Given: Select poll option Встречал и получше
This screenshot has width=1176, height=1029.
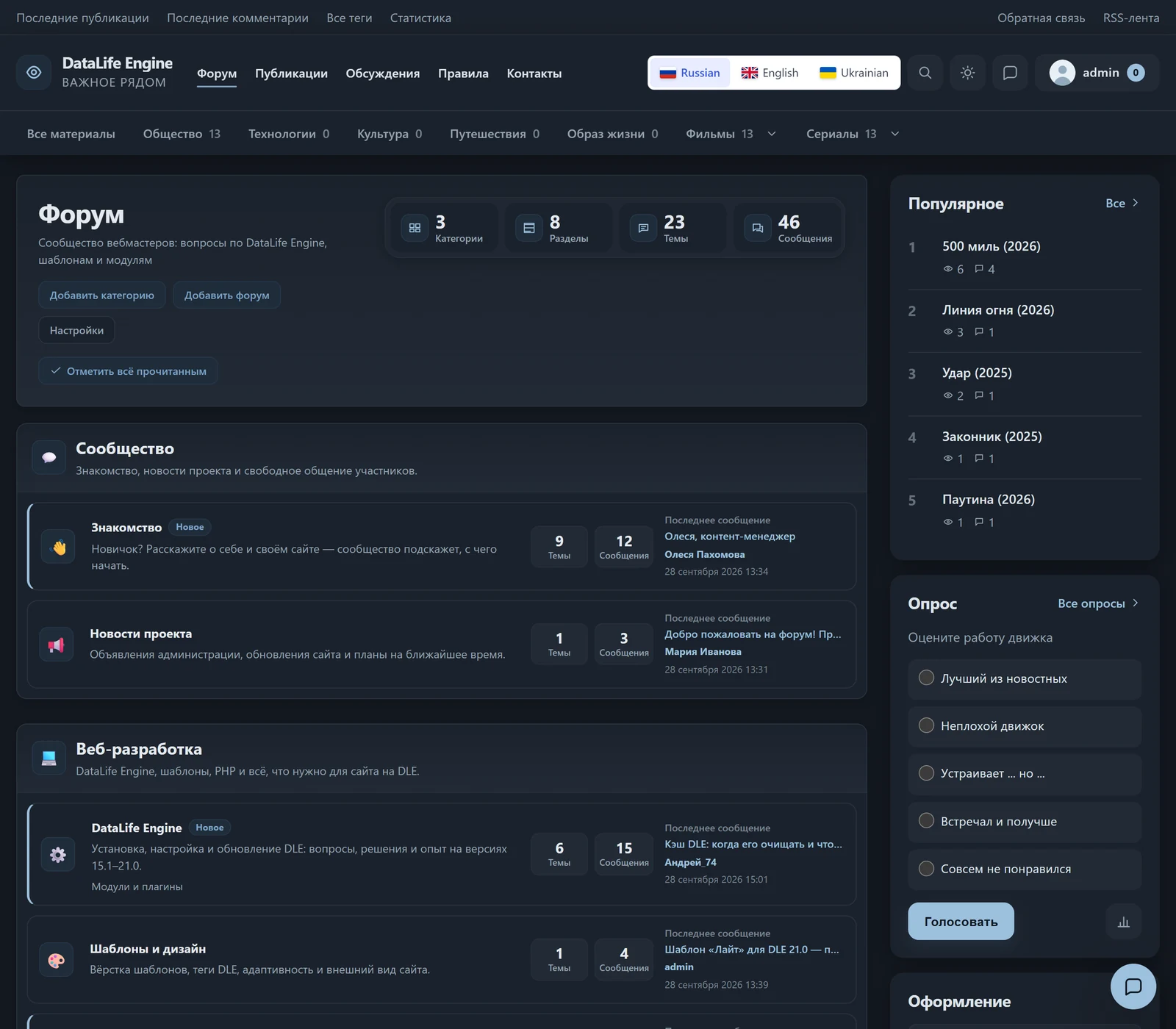Looking at the screenshot, I should [x=1024, y=822].
